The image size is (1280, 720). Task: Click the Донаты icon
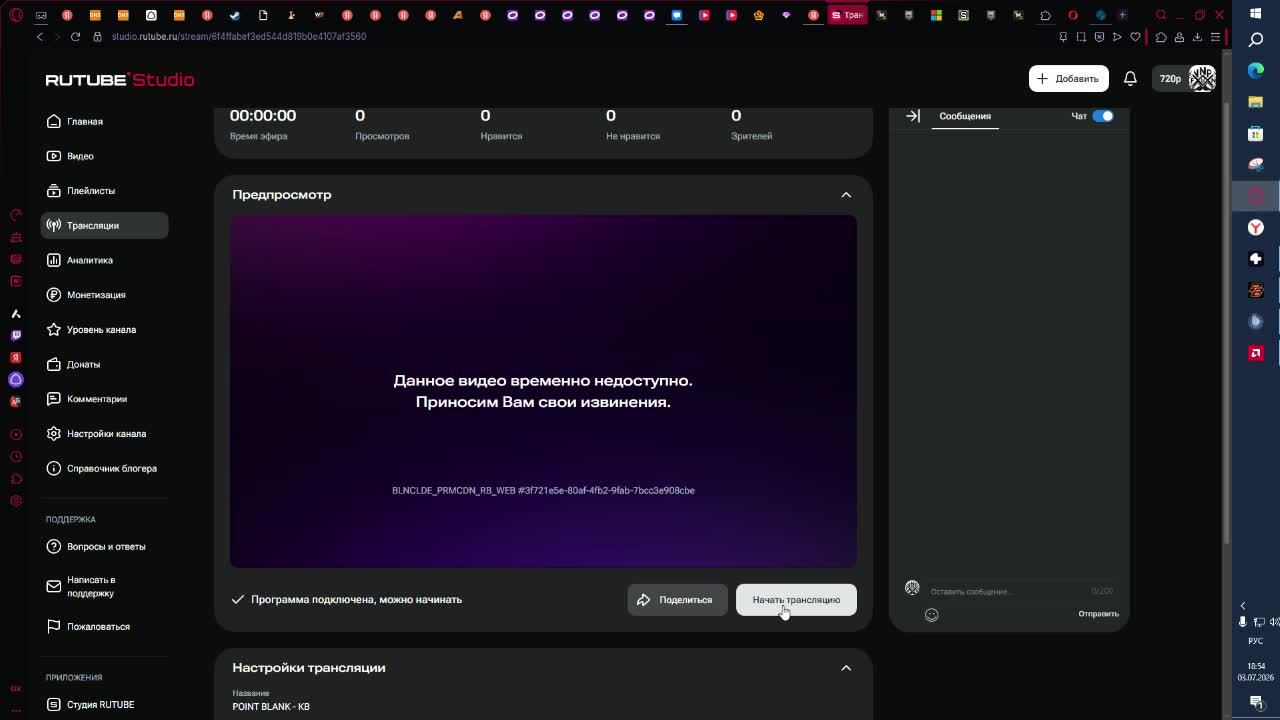(54, 364)
